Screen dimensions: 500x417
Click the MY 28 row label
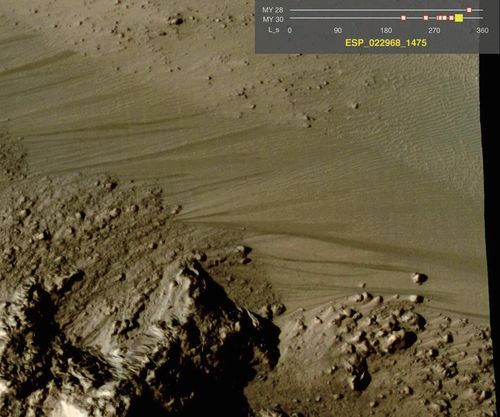(x=273, y=10)
